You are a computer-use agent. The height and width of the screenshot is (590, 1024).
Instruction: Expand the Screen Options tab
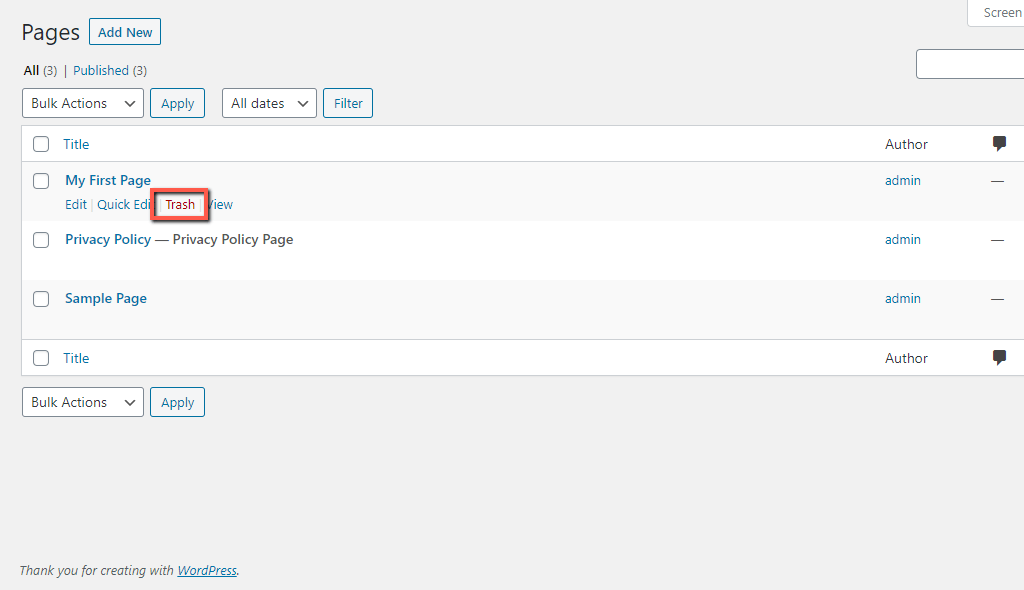(x=996, y=12)
